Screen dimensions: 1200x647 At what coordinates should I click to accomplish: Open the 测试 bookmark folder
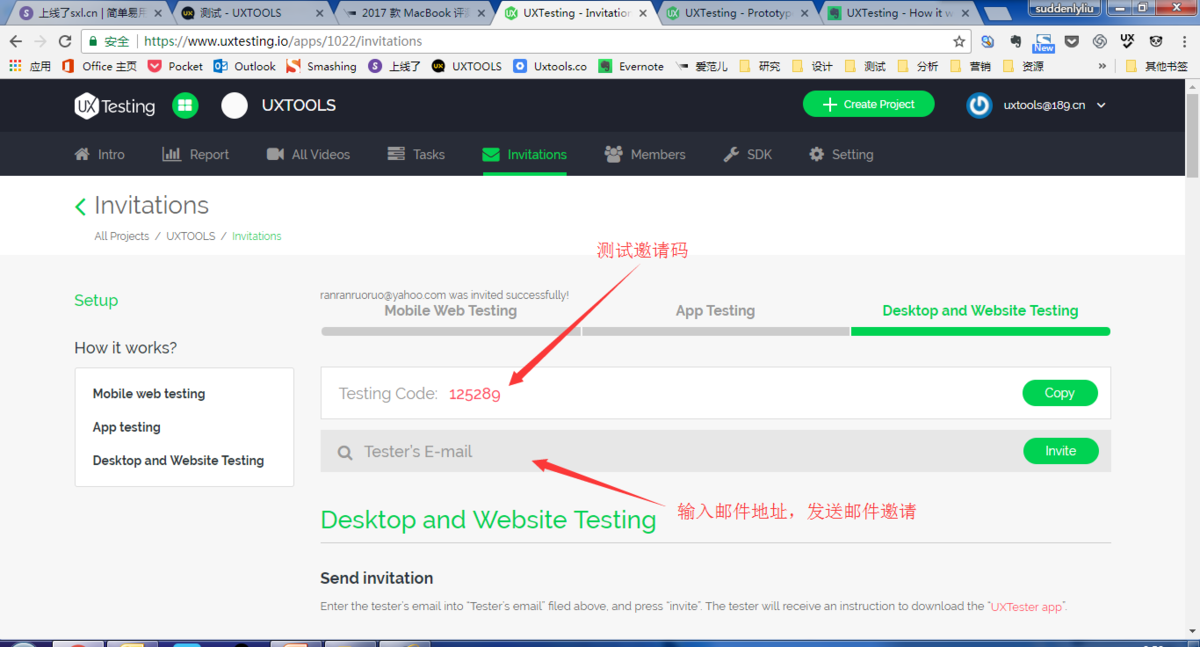865,66
